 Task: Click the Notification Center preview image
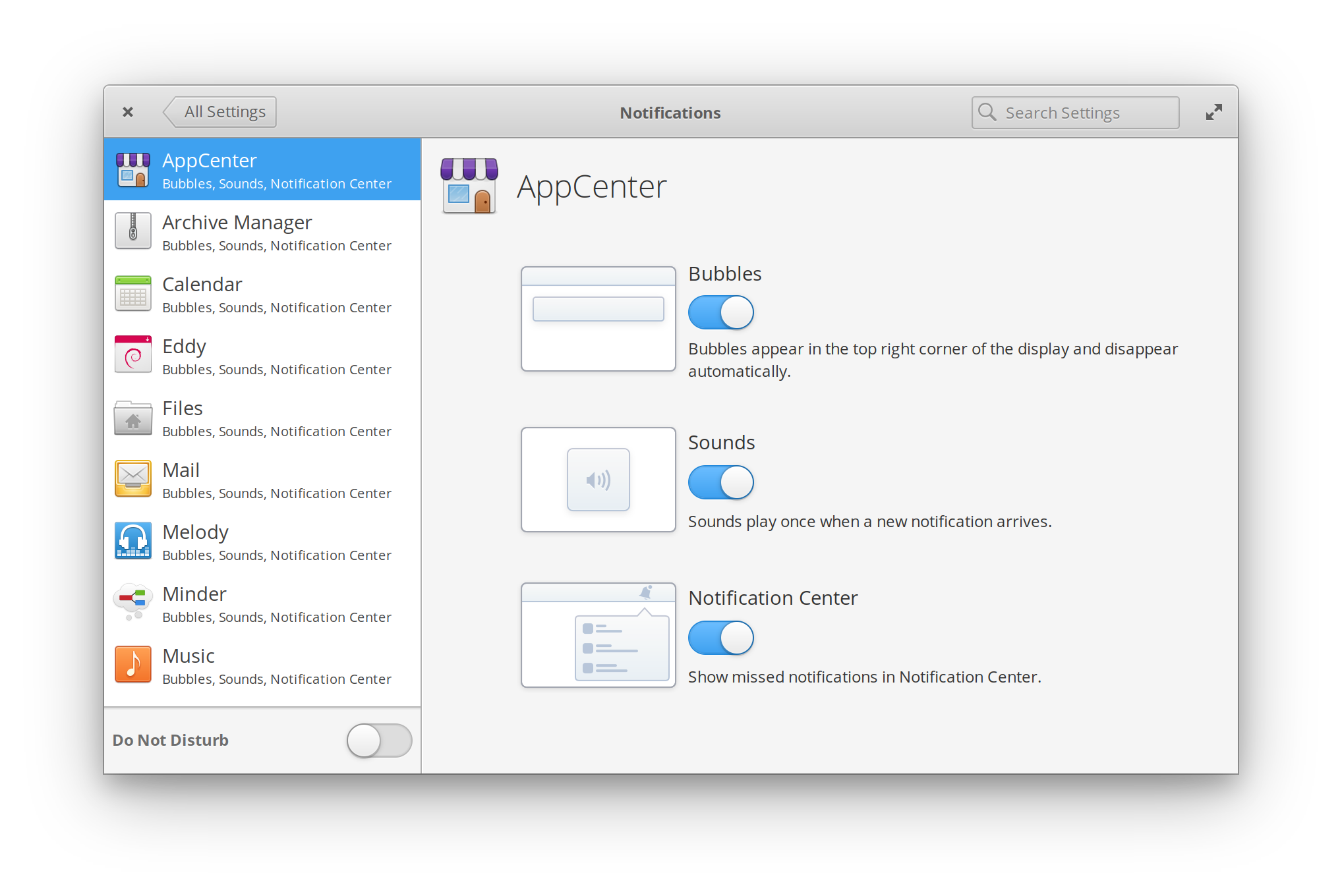pos(598,635)
